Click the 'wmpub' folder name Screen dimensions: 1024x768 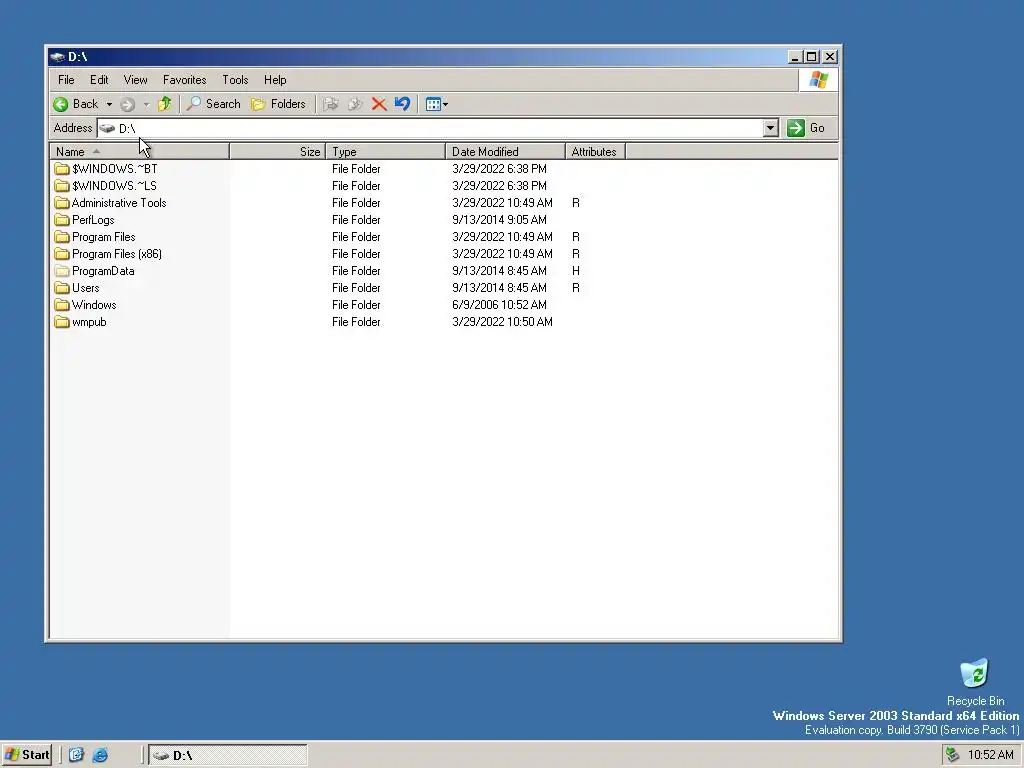tap(89, 322)
